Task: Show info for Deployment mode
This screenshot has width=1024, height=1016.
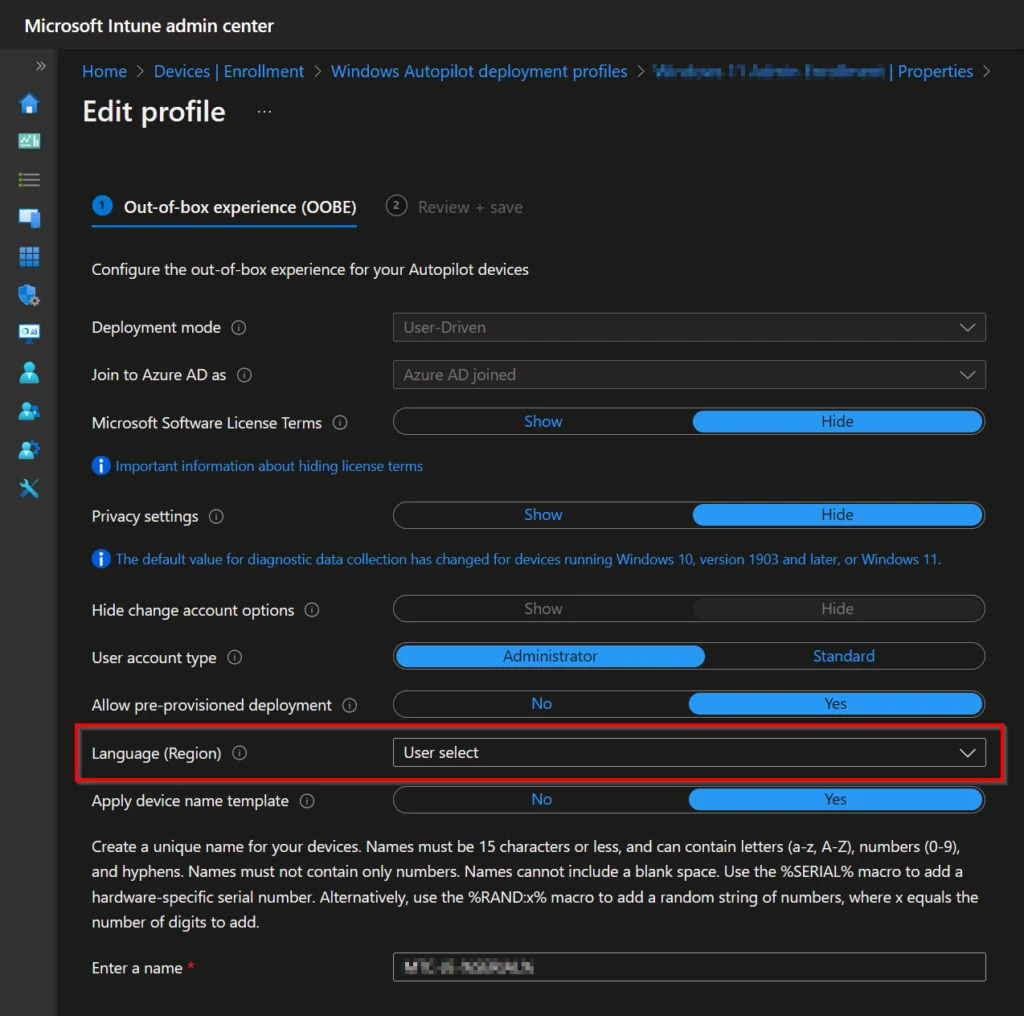Action: click(x=239, y=328)
